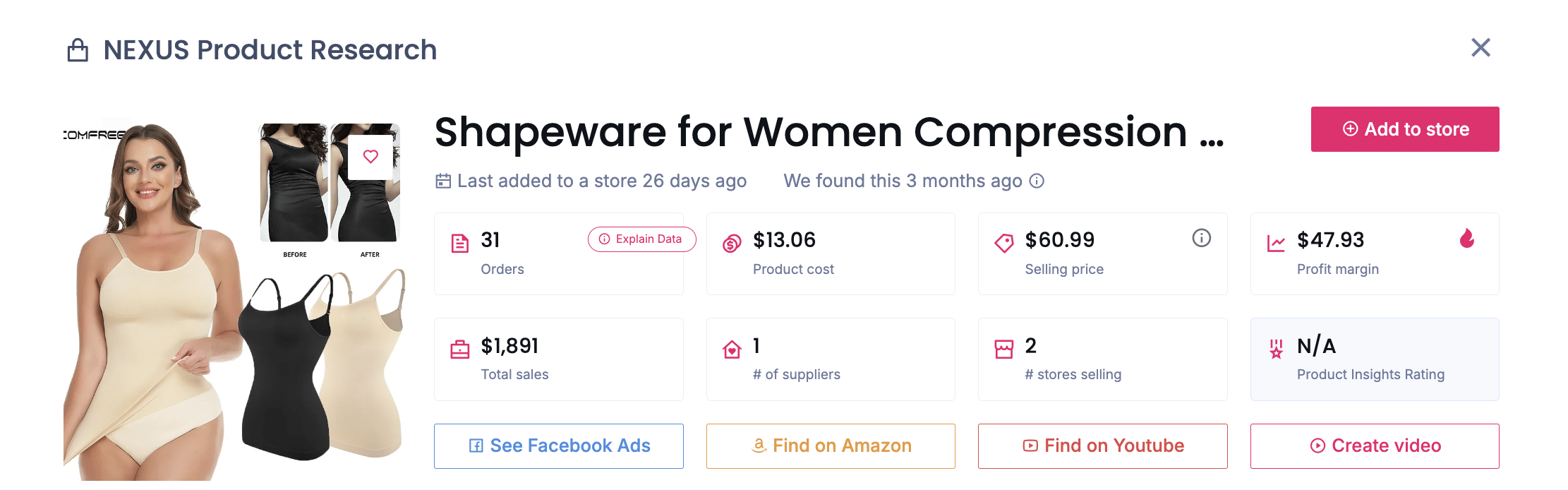Click the heart favorite icon on product image
The width and height of the screenshot is (1568, 490).
(370, 157)
